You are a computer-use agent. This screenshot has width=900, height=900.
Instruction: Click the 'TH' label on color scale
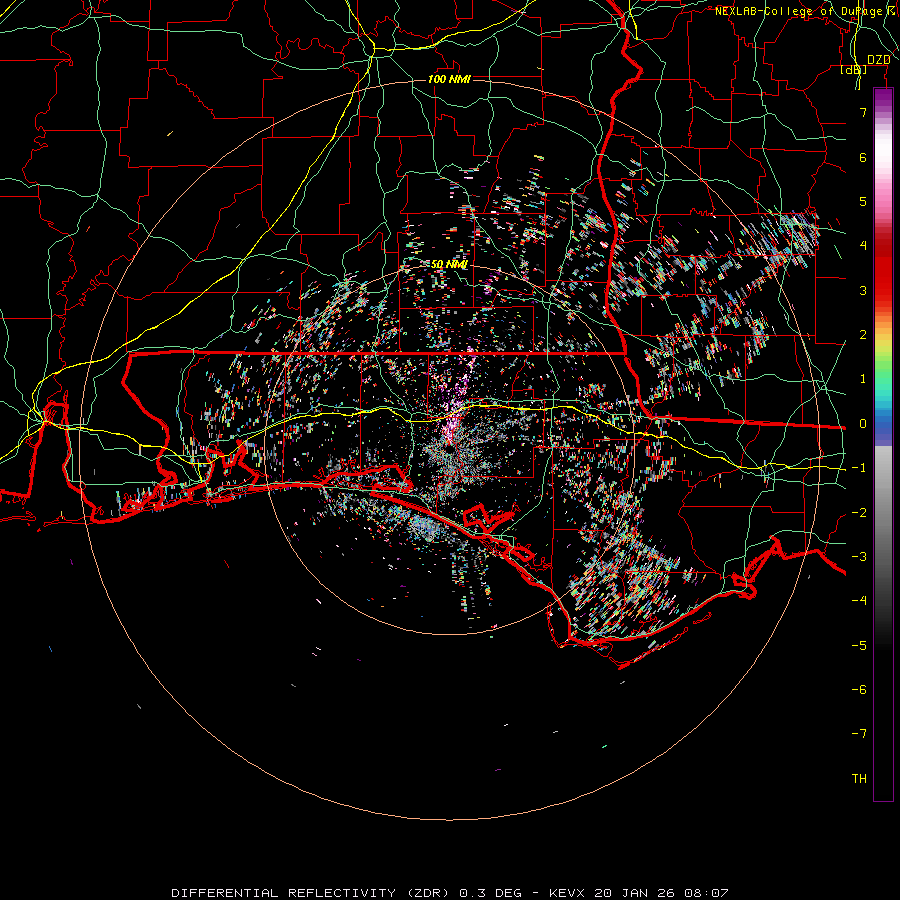pyautogui.click(x=859, y=779)
